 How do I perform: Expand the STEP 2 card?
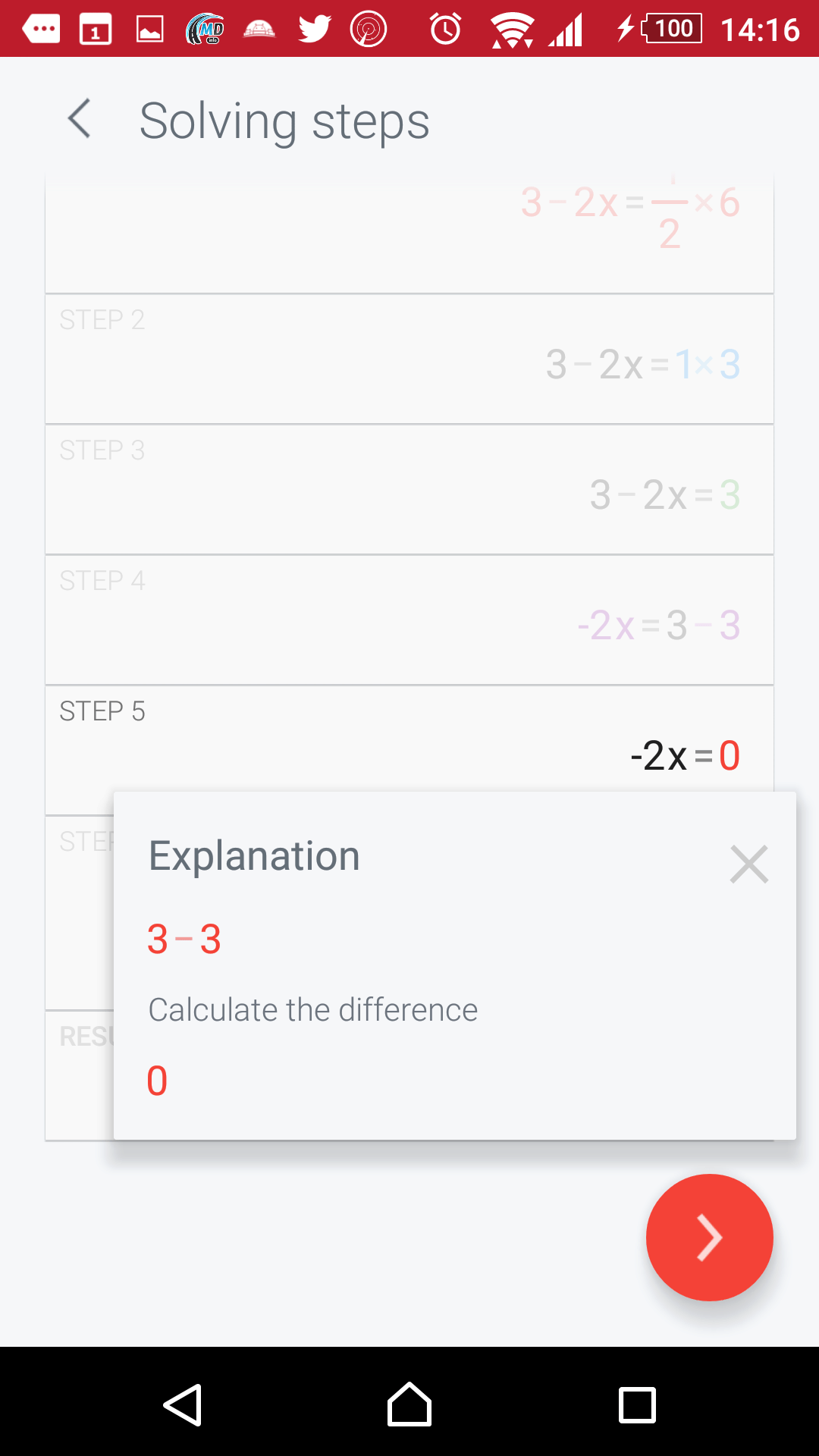coord(409,359)
